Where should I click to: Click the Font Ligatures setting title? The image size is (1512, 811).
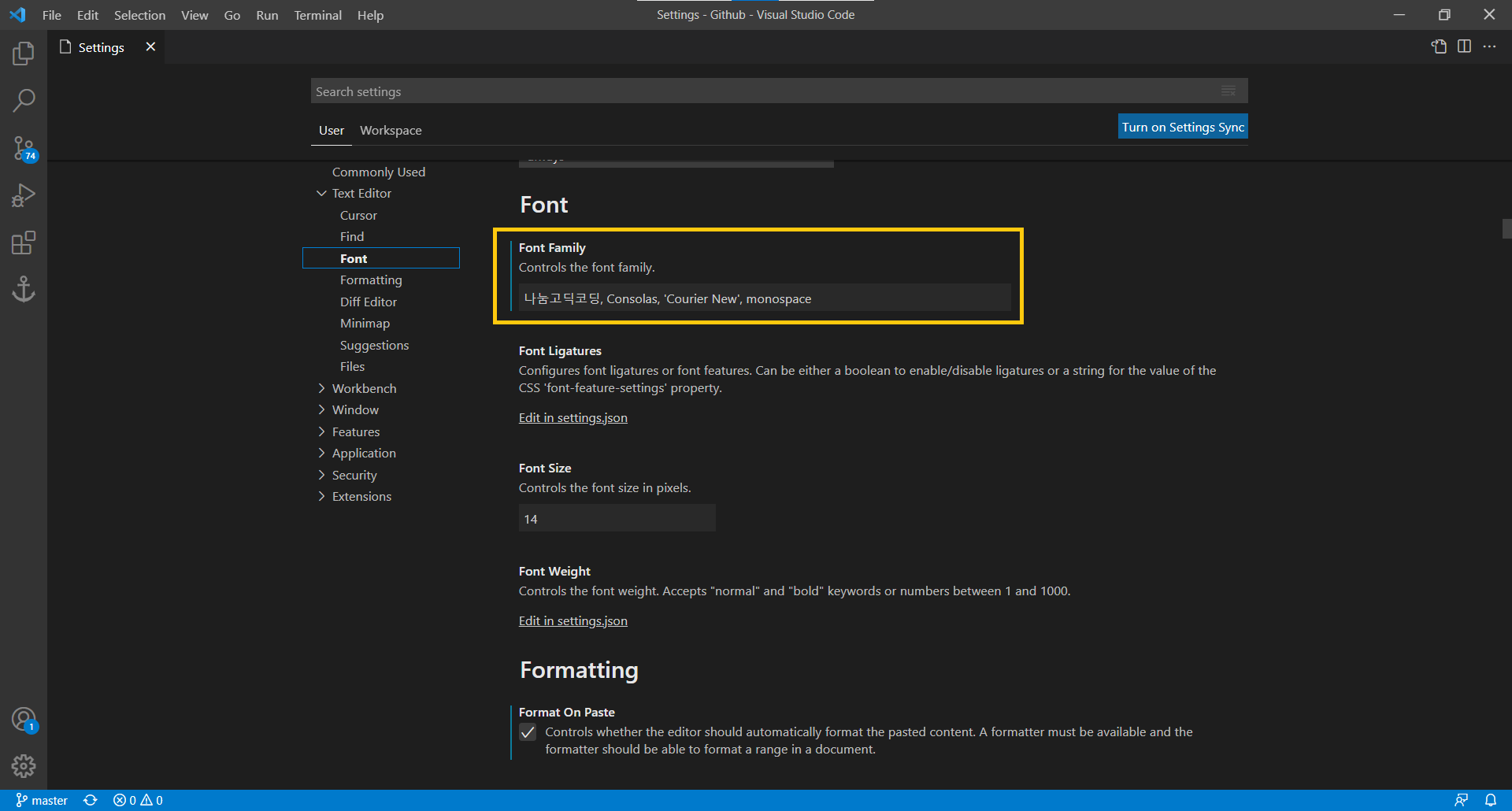click(560, 350)
